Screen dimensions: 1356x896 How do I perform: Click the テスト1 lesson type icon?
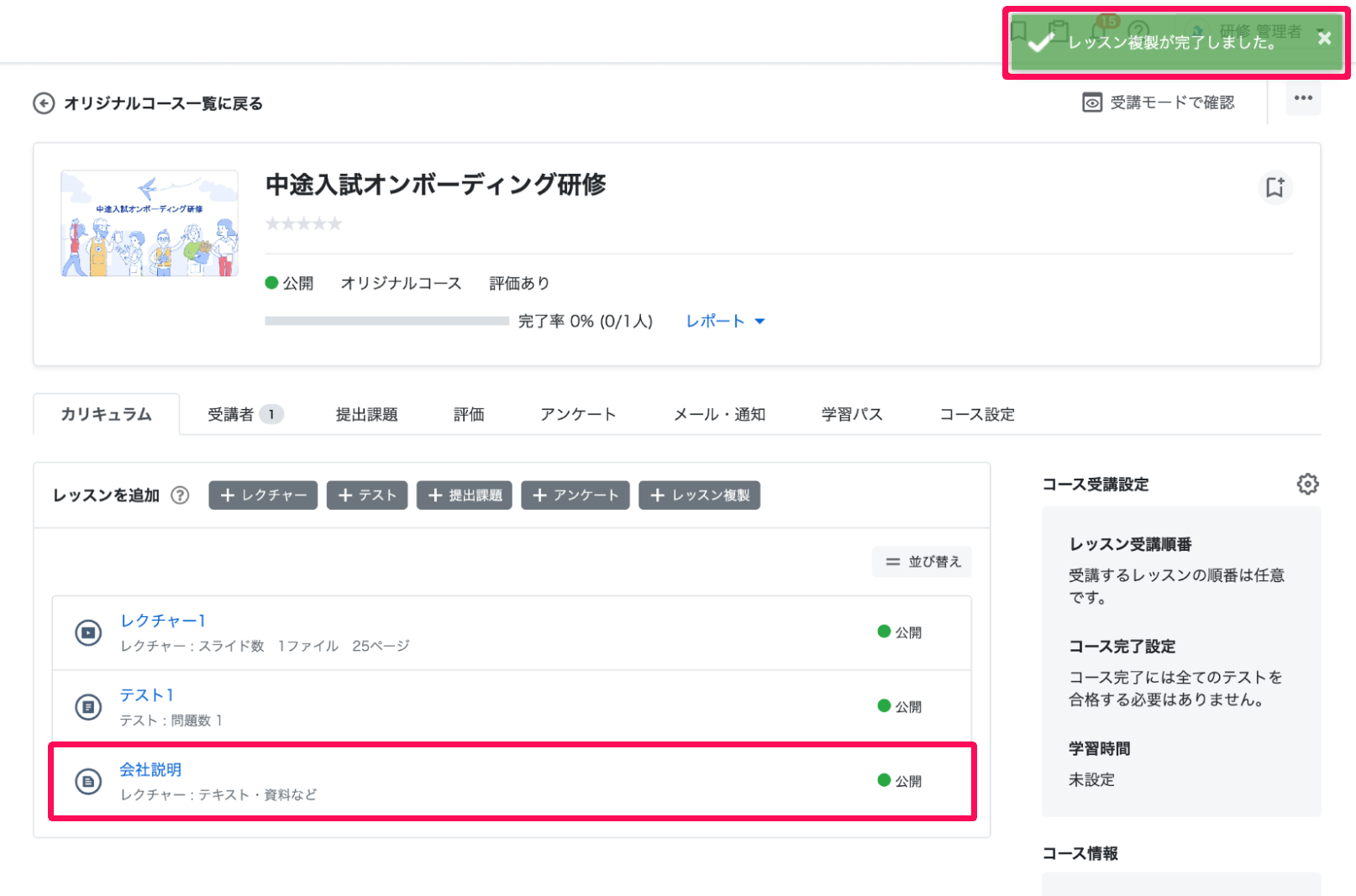(88, 707)
